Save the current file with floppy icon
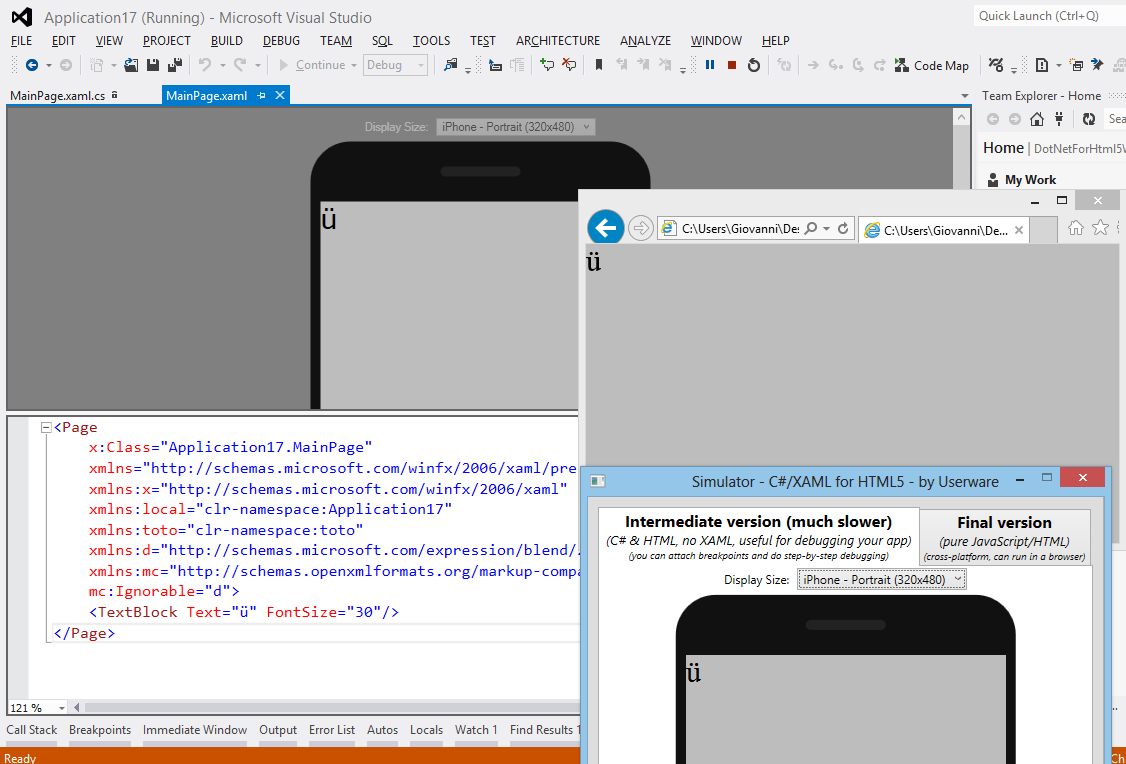 [x=152, y=65]
